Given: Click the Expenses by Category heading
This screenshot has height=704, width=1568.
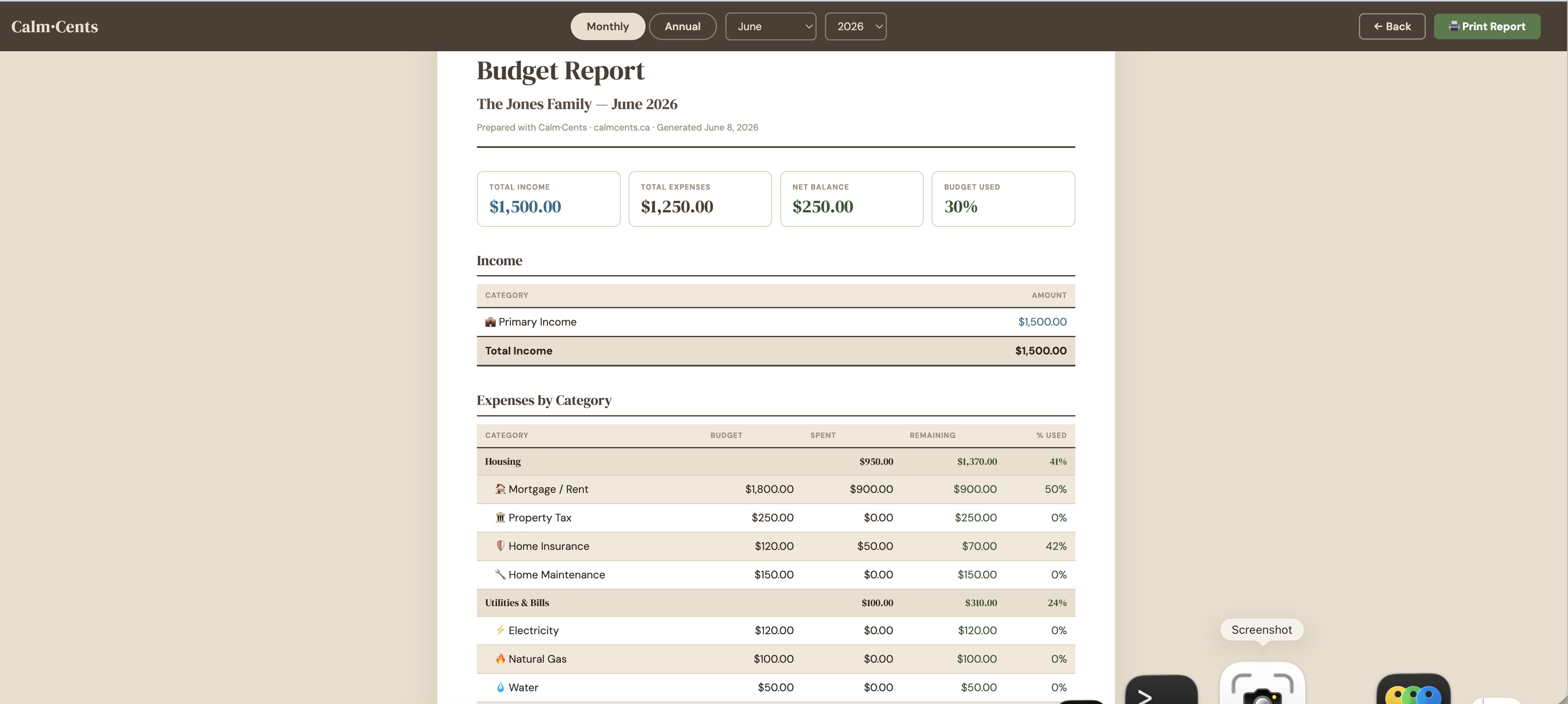Looking at the screenshot, I should (543, 400).
